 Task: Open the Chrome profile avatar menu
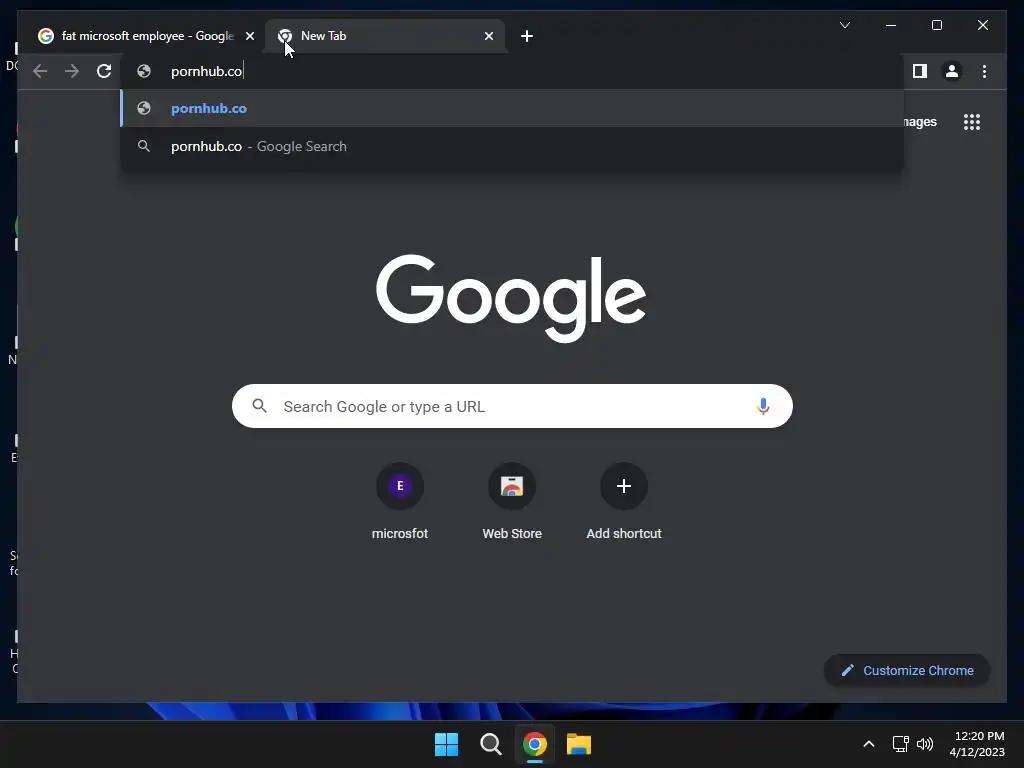(952, 71)
